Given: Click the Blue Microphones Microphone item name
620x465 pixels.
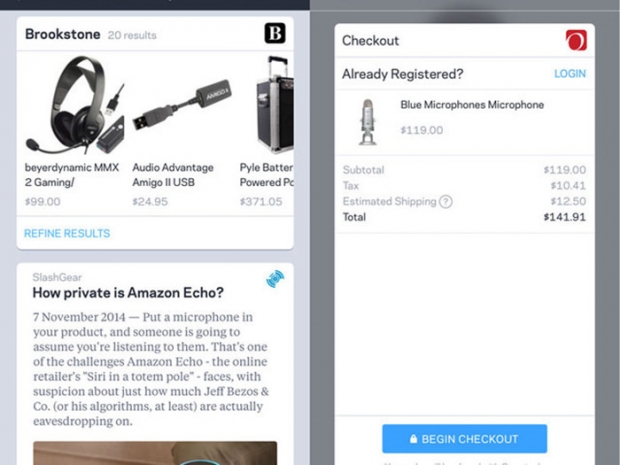Looking at the screenshot, I should [x=472, y=105].
